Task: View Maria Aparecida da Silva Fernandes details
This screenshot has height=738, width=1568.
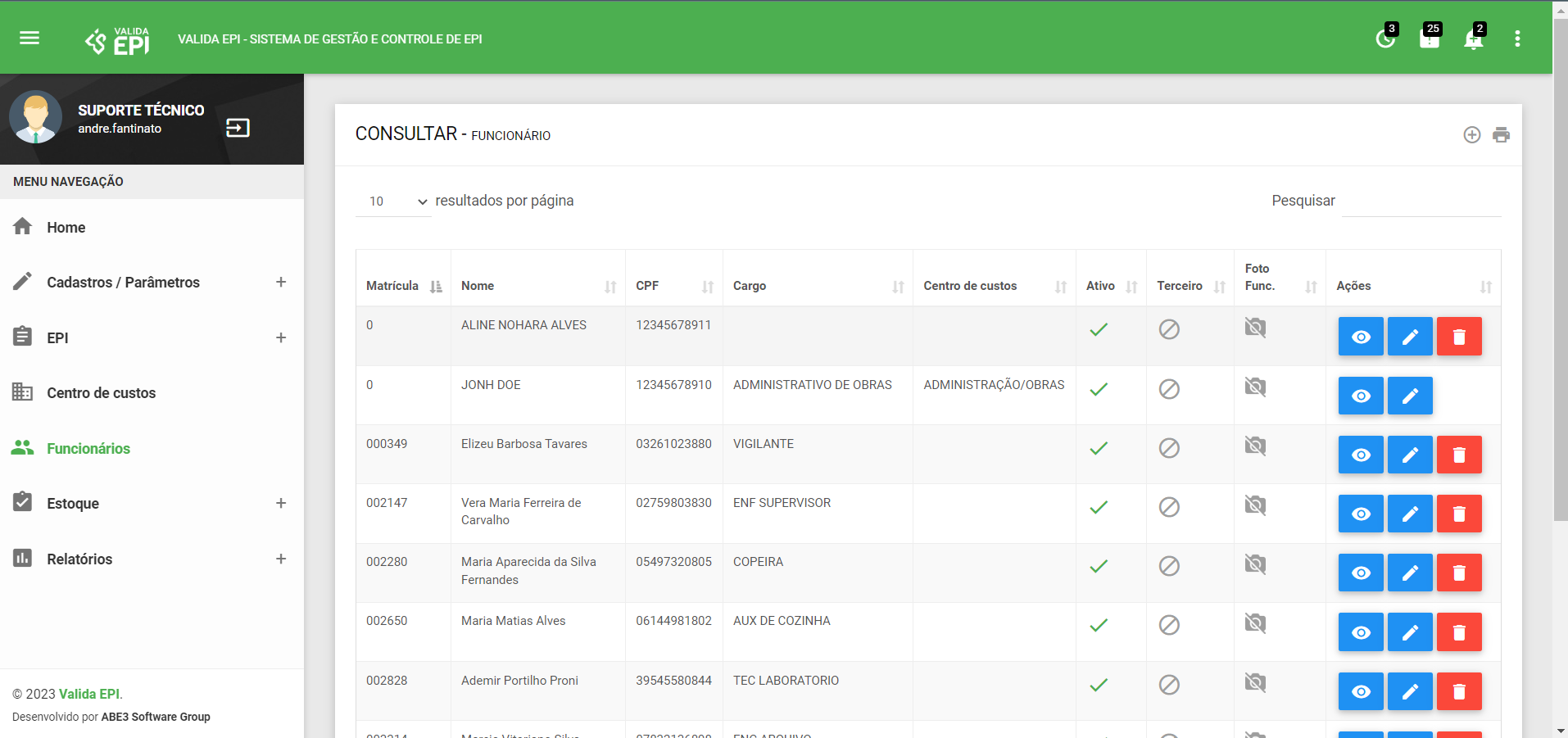Action: point(1361,573)
